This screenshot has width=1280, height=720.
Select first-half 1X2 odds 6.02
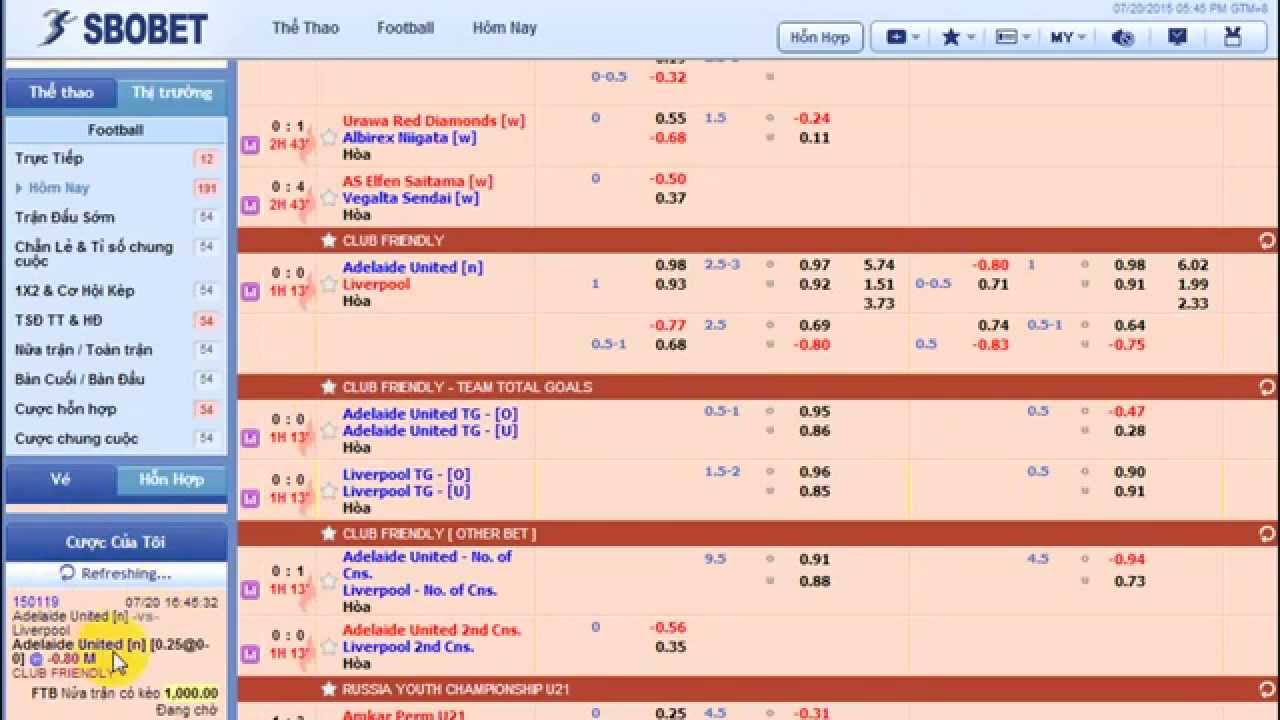(x=1193, y=265)
